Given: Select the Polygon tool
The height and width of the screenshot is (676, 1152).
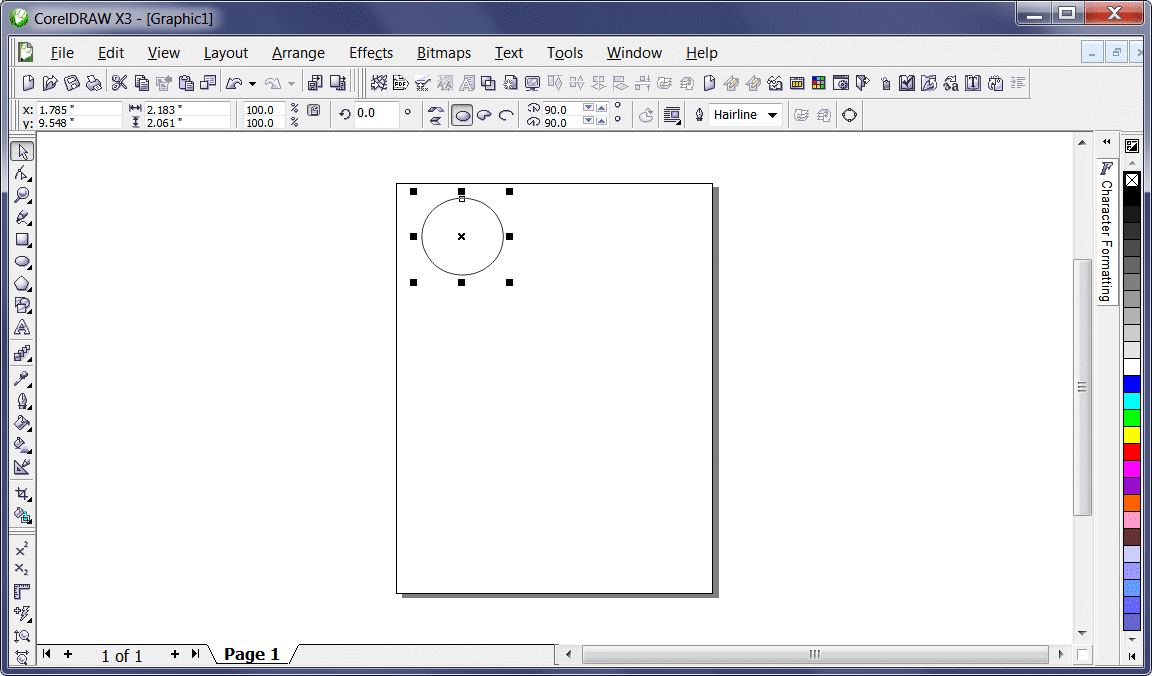Looking at the screenshot, I should [22, 284].
